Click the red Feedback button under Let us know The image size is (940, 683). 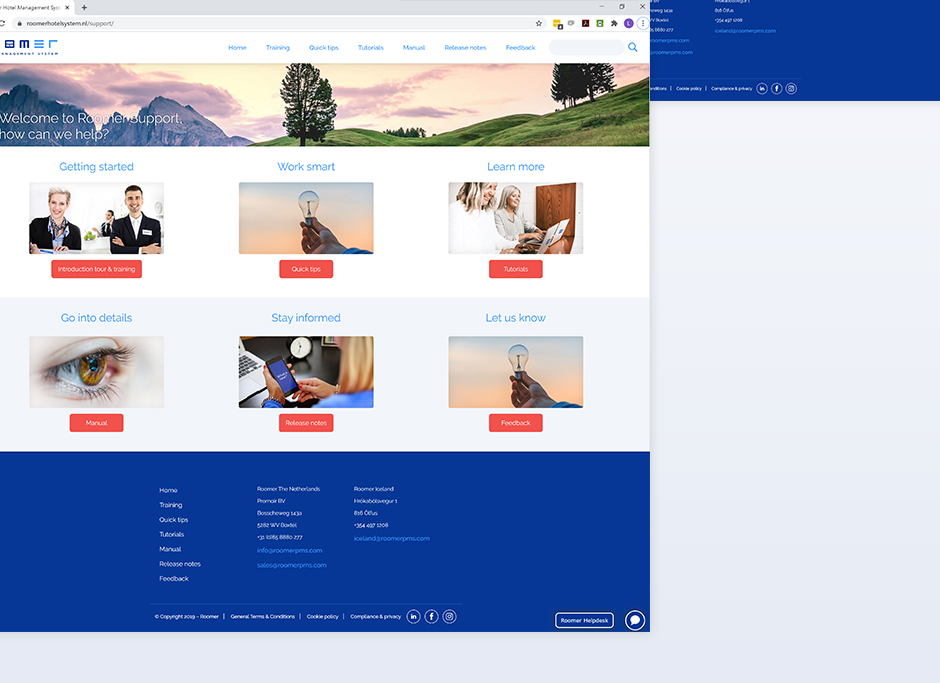click(515, 423)
